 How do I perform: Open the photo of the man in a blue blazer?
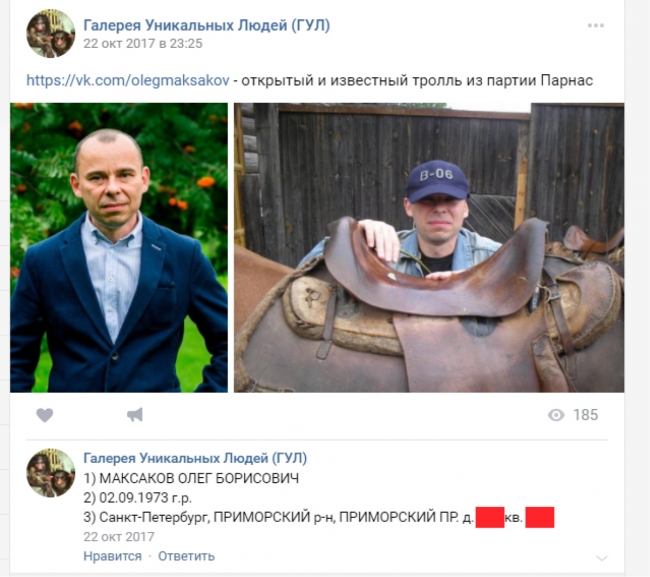pyautogui.click(x=119, y=247)
